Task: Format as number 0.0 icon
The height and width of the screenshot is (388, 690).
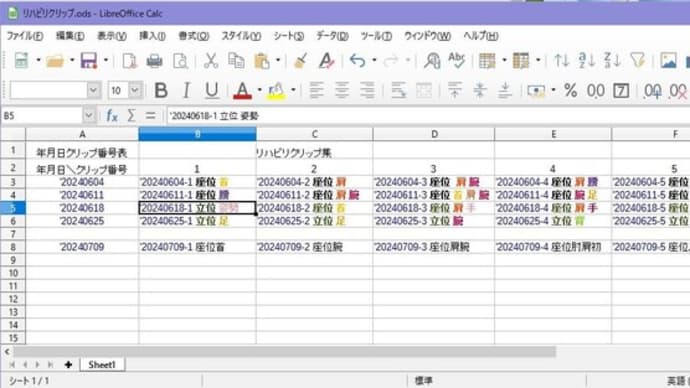Action: [595, 91]
